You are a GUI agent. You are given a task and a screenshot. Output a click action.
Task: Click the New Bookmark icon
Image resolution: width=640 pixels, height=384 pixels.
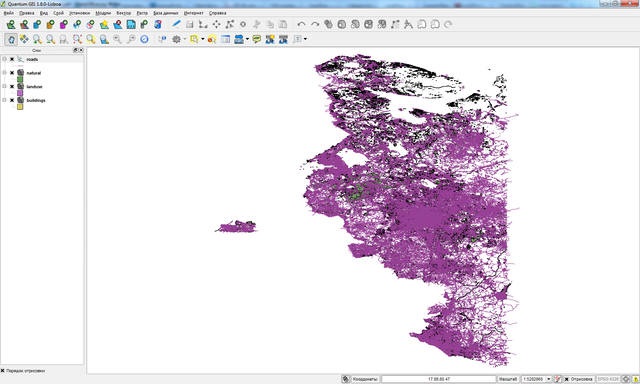coord(270,39)
